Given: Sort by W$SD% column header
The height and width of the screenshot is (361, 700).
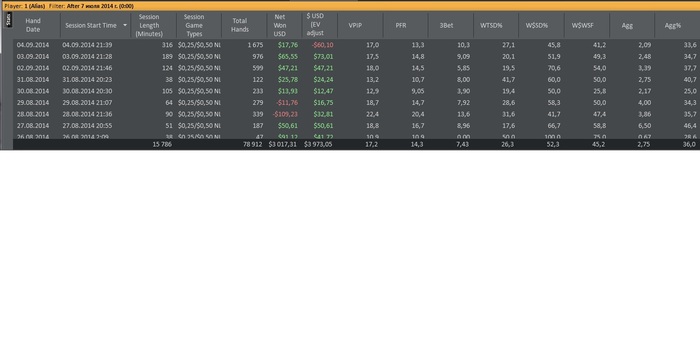Looking at the screenshot, I should (537, 25).
